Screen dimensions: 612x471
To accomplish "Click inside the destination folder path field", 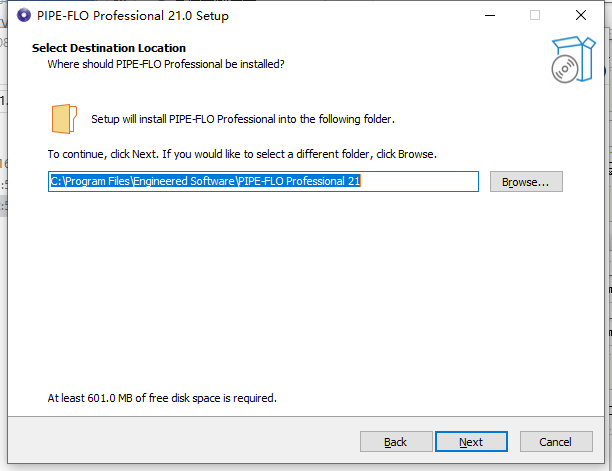I will pyautogui.click(x=263, y=181).
